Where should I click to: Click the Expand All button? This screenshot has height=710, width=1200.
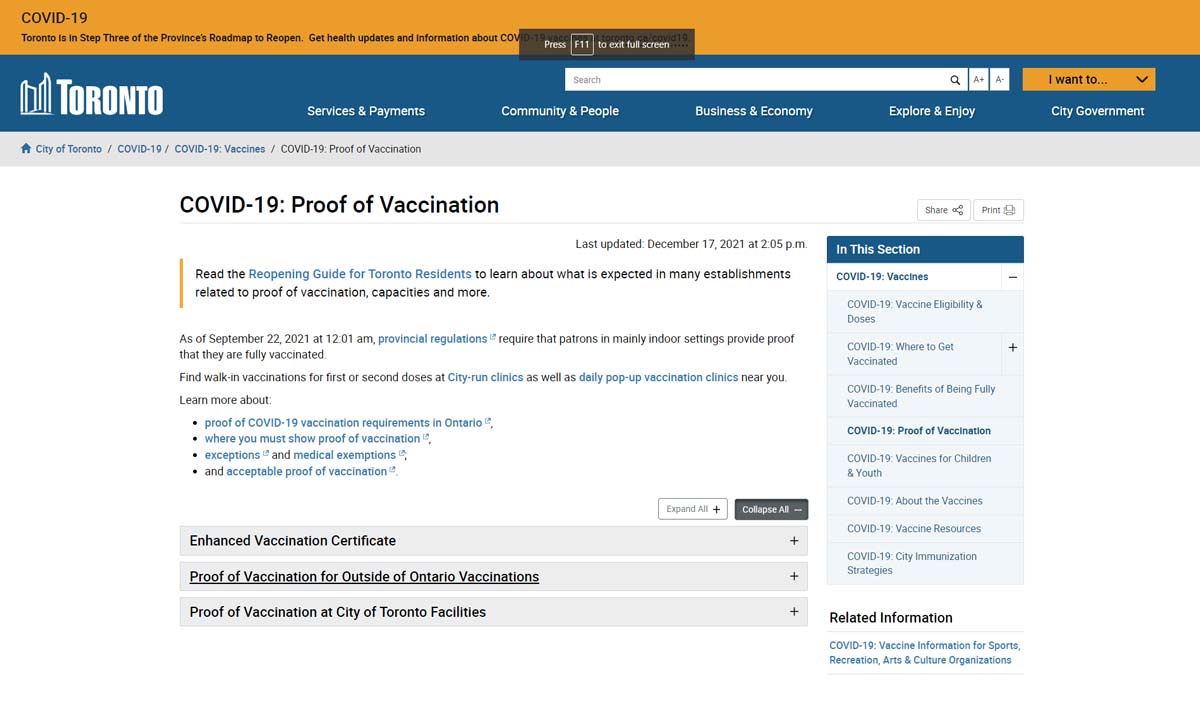693,509
